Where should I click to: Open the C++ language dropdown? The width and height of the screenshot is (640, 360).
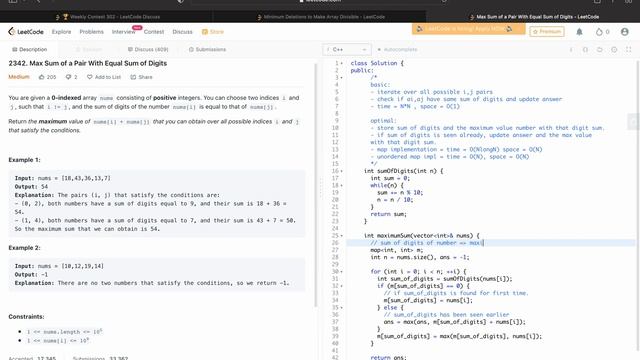point(347,49)
